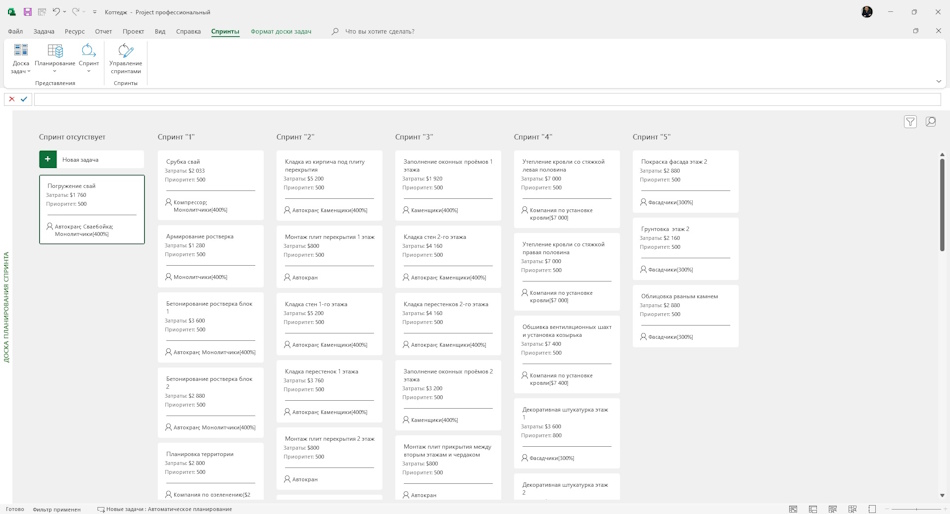
Task: Click the Project application icon
Action: [x=12, y=12]
